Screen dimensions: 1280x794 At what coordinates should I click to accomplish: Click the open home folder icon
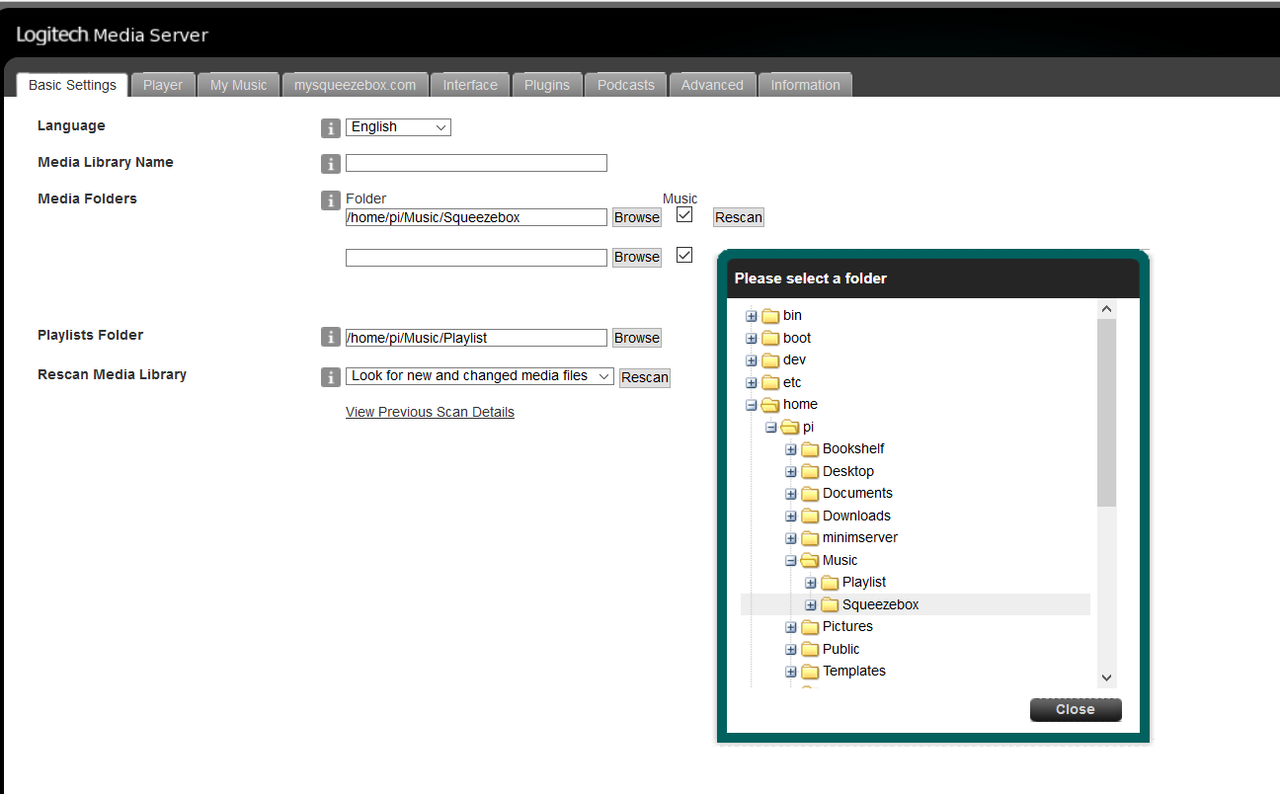coord(770,405)
